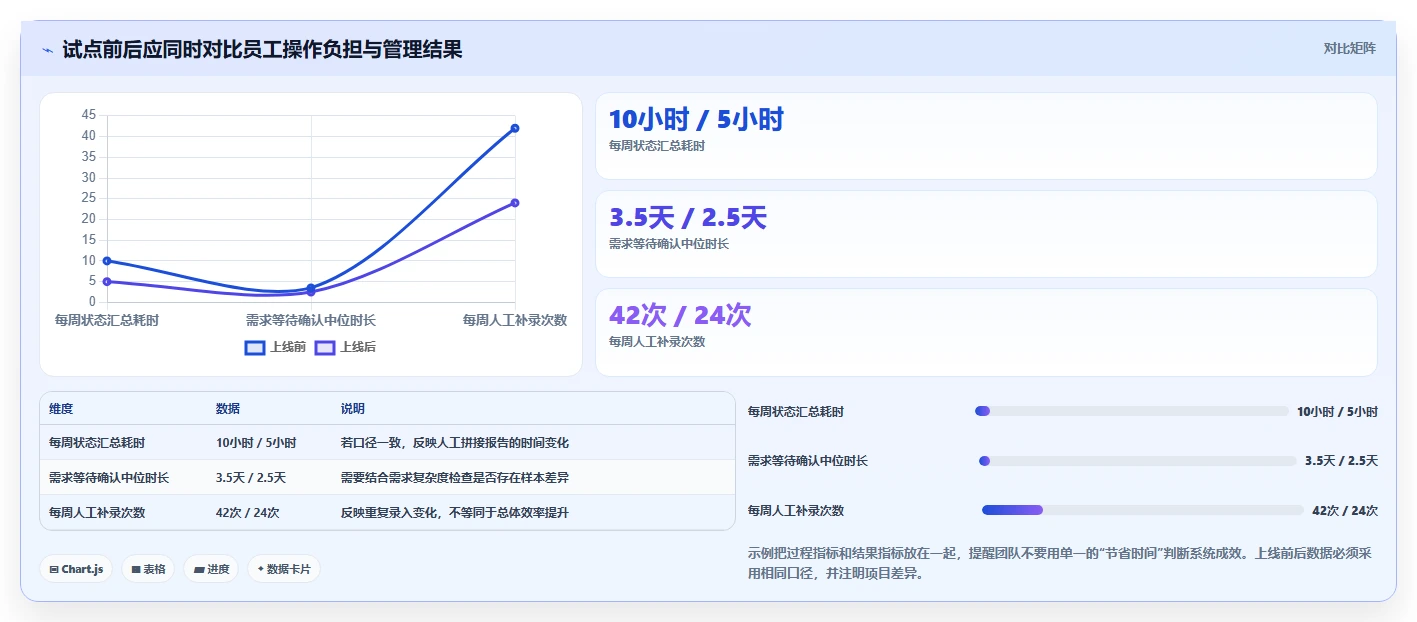The image size is (1417, 622).
Task: Click the Chart.js tag chip
Action: click(x=77, y=569)
